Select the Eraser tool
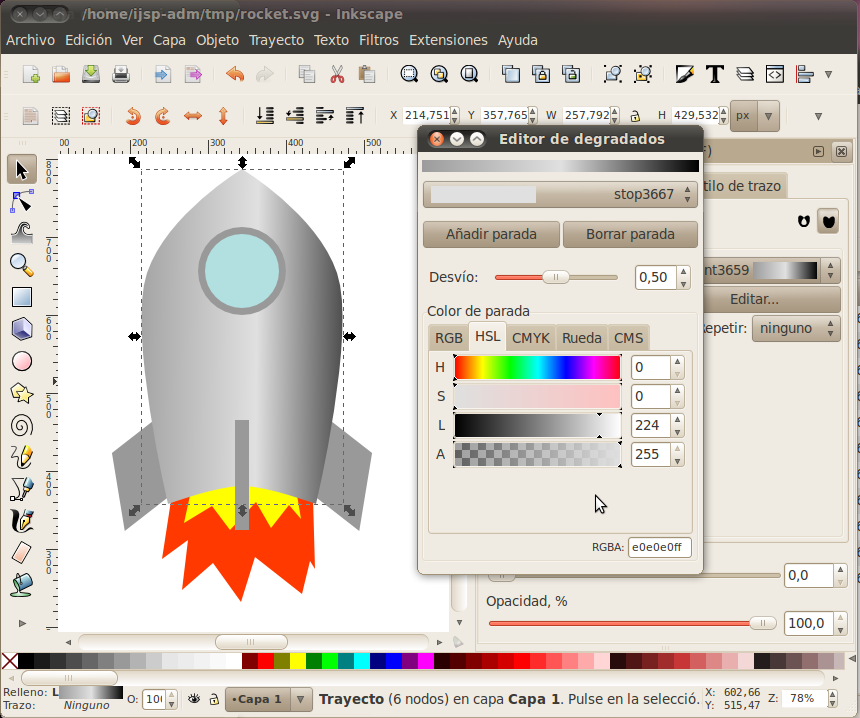 click(x=22, y=553)
